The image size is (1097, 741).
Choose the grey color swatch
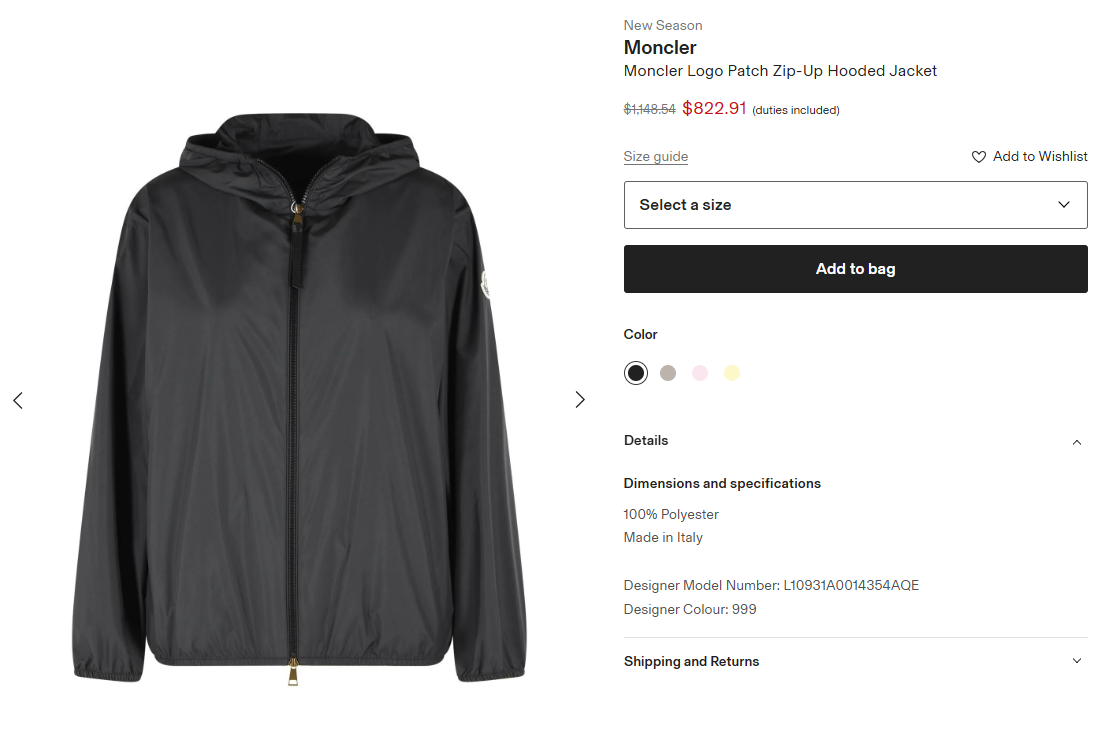click(x=668, y=373)
